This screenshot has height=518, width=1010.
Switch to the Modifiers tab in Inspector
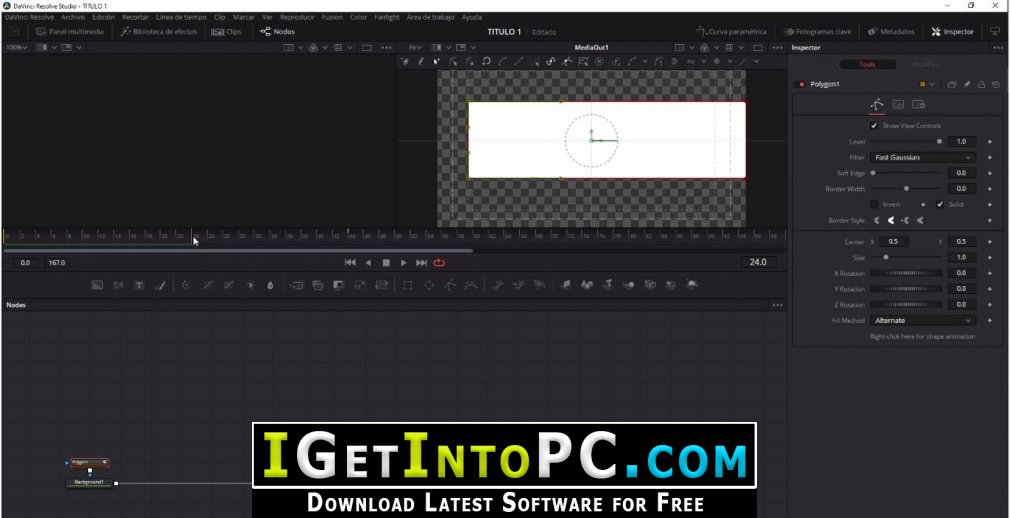tap(926, 64)
